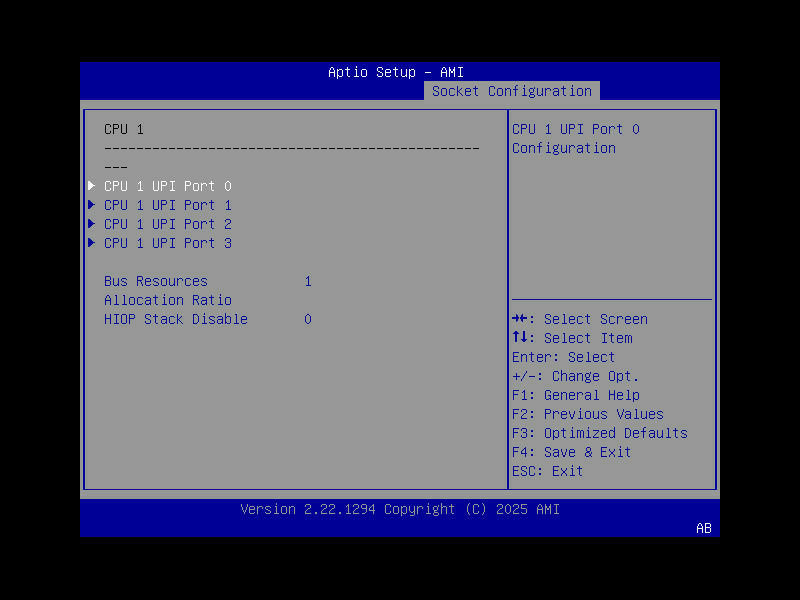Select the disclosure triangle beside UPI Port 0

point(91,185)
